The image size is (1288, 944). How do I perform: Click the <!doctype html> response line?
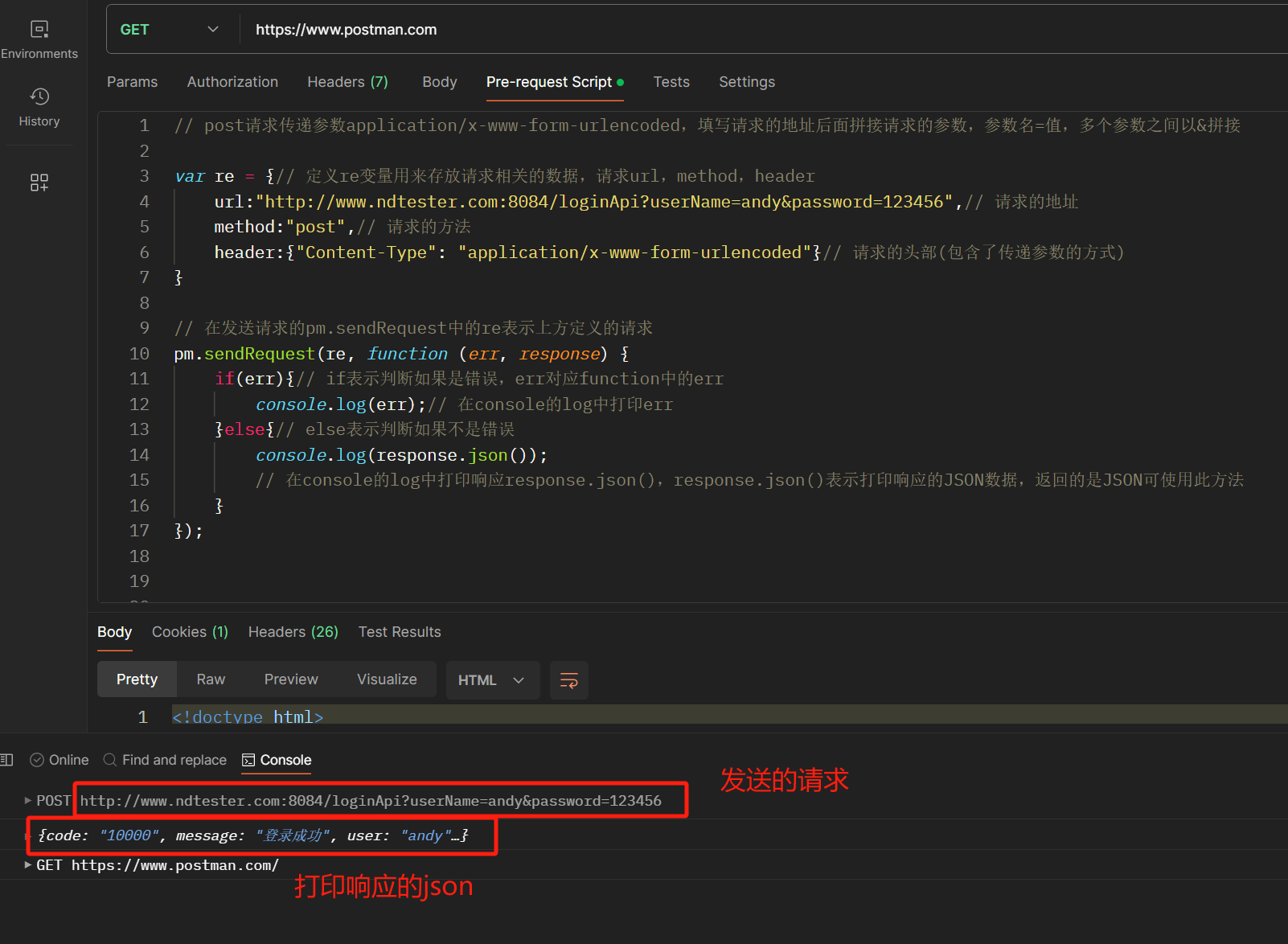[x=248, y=716]
